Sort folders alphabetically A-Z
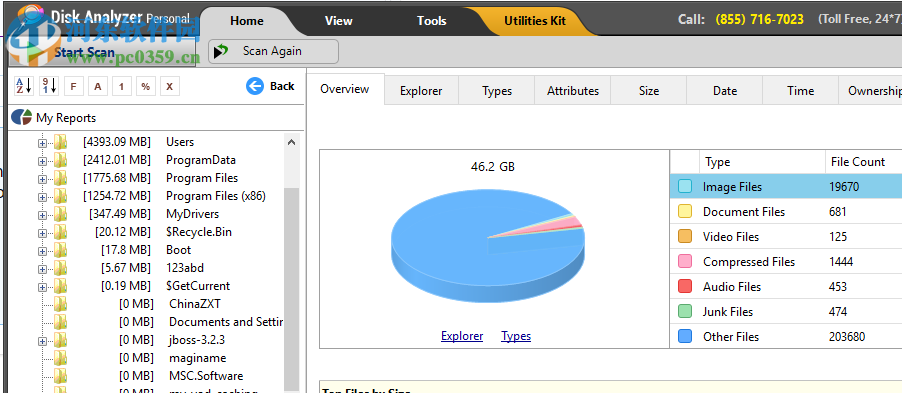The height and width of the screenshot is (393, 902). tap(24, 86)
